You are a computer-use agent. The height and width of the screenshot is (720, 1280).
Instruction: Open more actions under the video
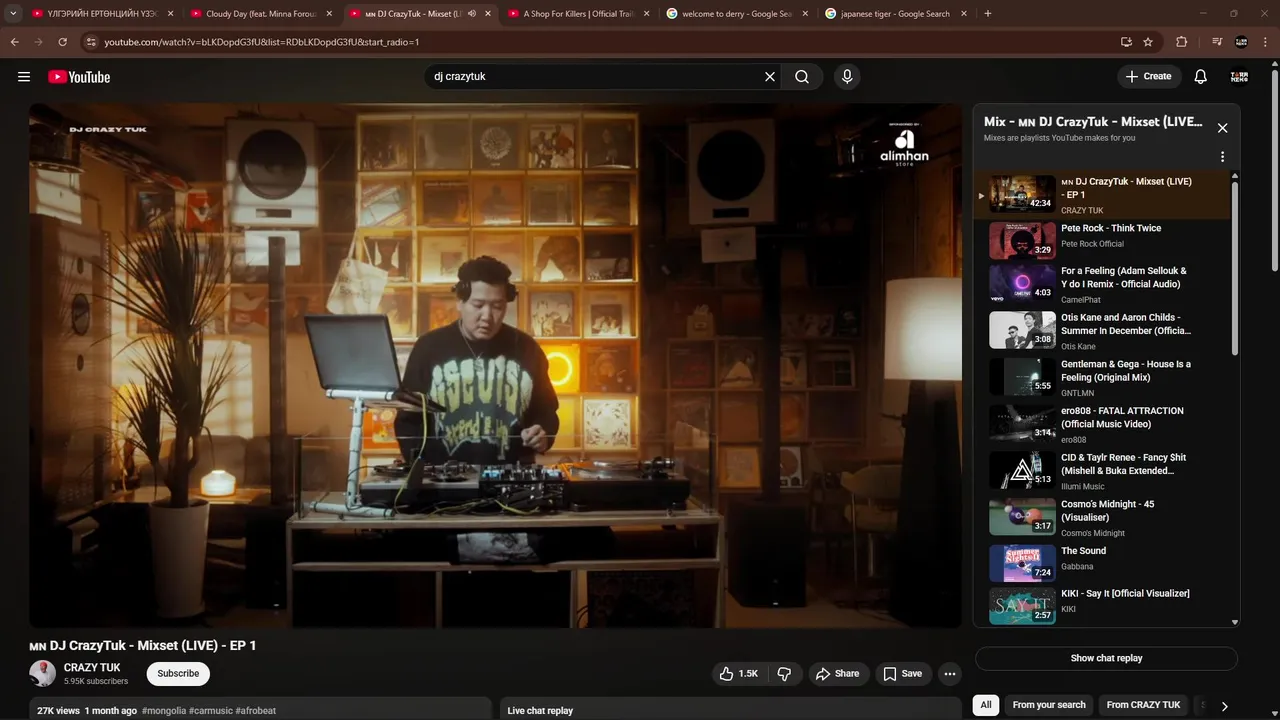tap(950, 674)
